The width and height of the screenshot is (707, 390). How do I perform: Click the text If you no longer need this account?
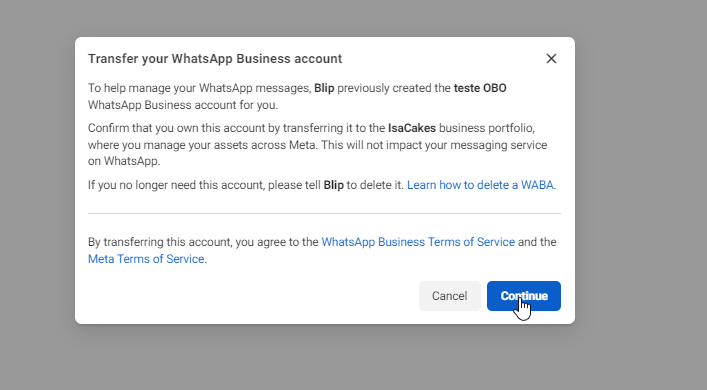(176, 185)
